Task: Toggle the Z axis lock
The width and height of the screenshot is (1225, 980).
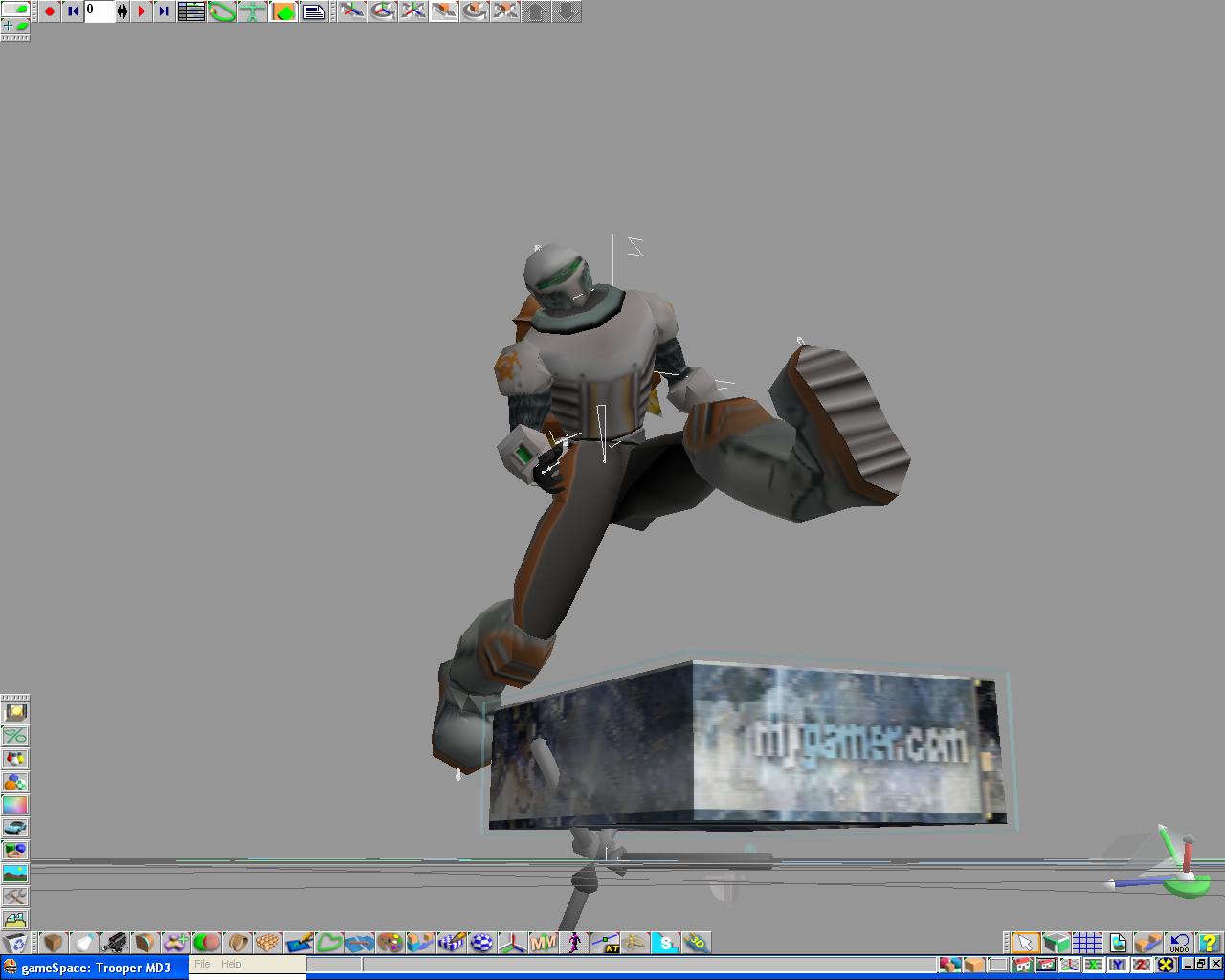Action: (x=1141, y=965)
